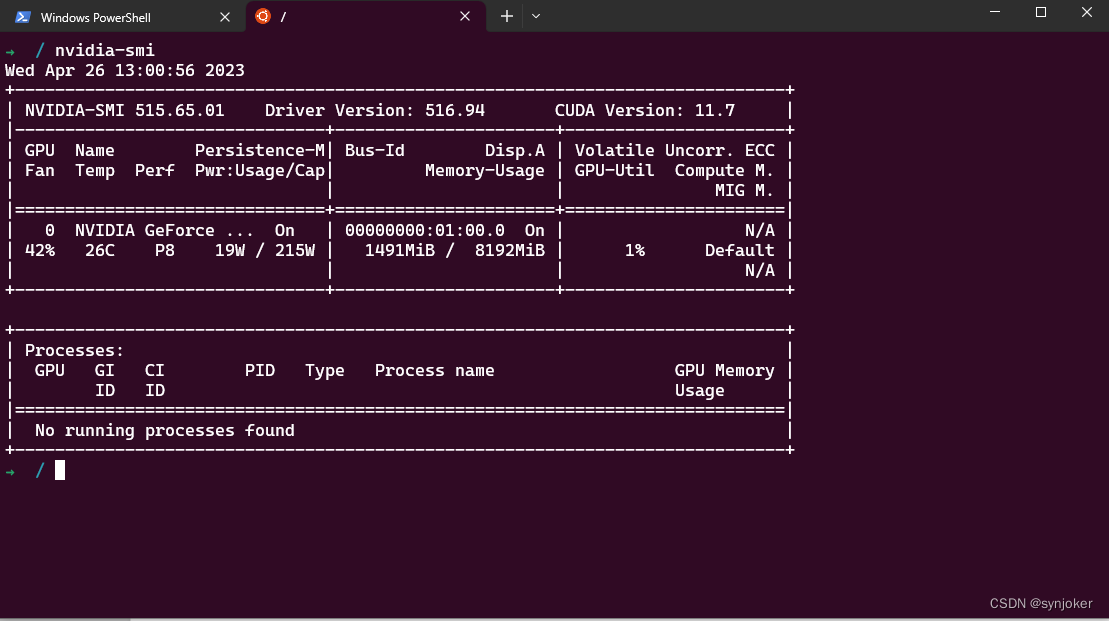Click the Process name column header
1109x621 pixels.
pyautogui.click(x=434, y=371)
